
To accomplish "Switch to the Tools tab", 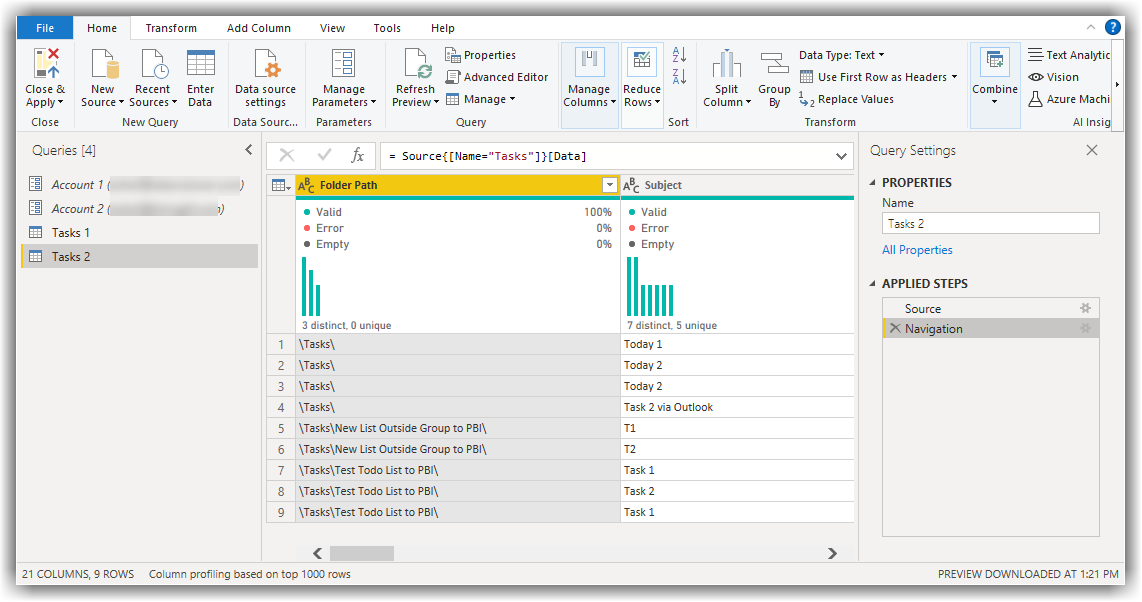I will (x=387, y=28).
